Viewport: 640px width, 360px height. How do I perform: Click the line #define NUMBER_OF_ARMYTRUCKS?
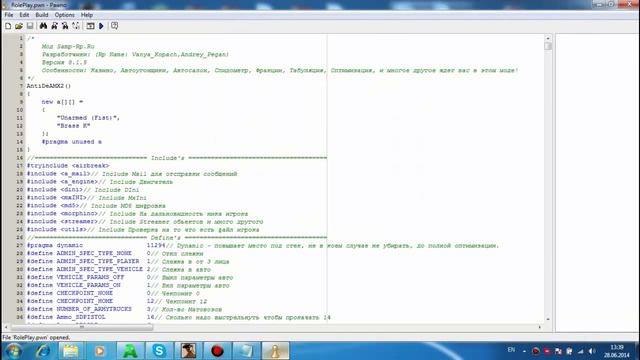124,309
